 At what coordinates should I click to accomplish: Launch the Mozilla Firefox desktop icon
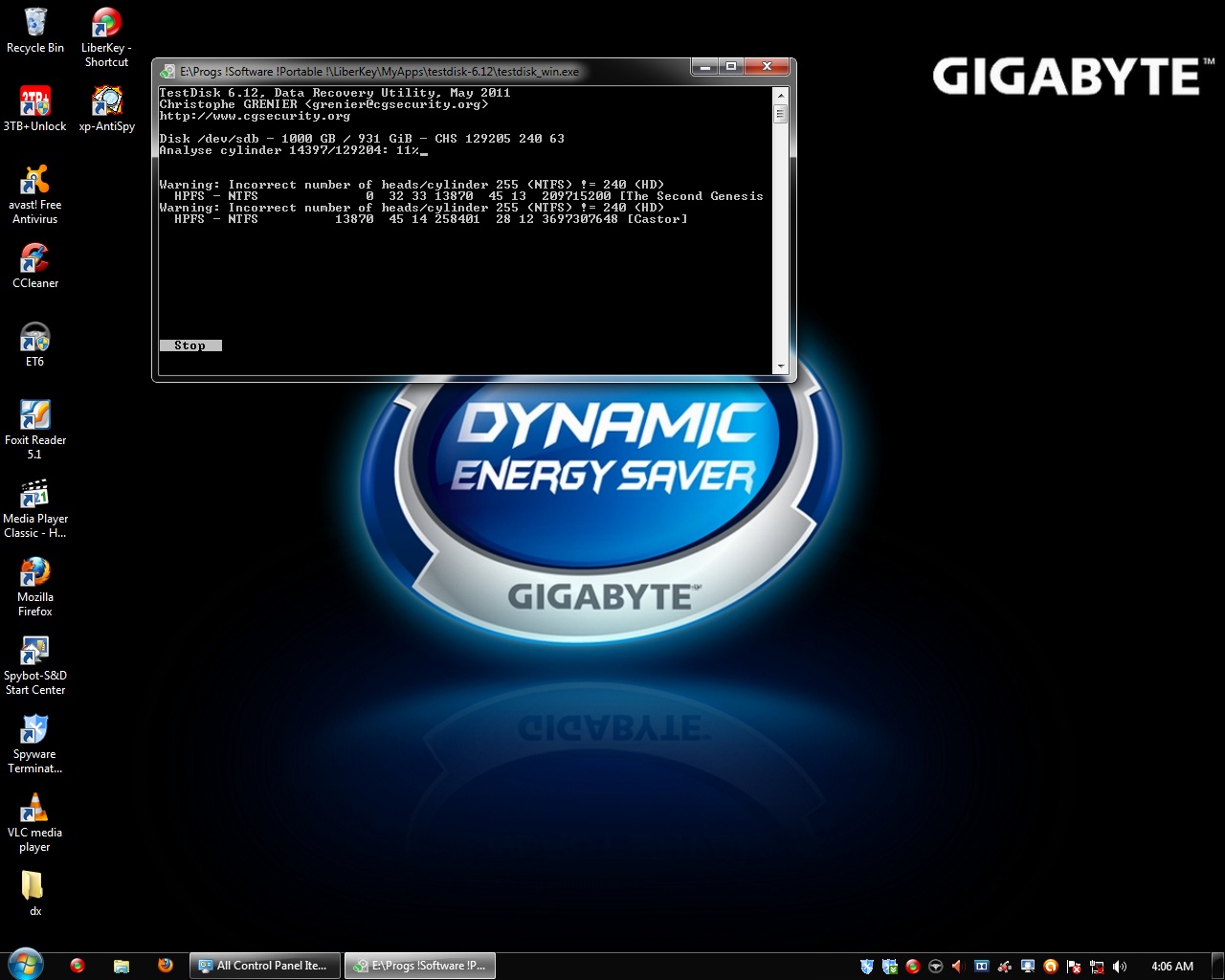point(35,587)
